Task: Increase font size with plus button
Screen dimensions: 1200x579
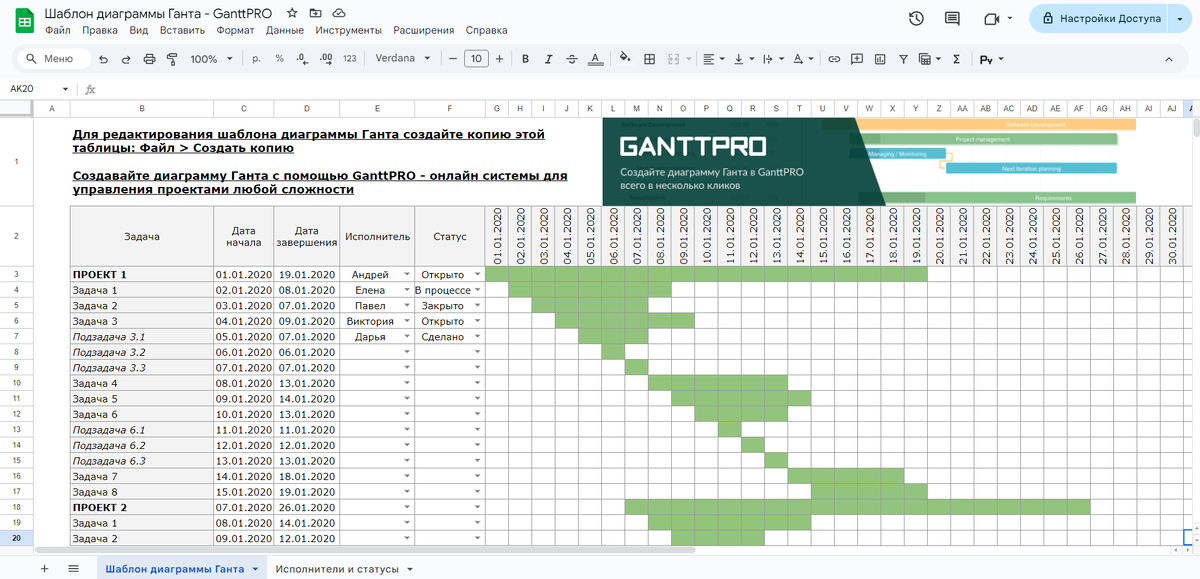Action: 499,59
